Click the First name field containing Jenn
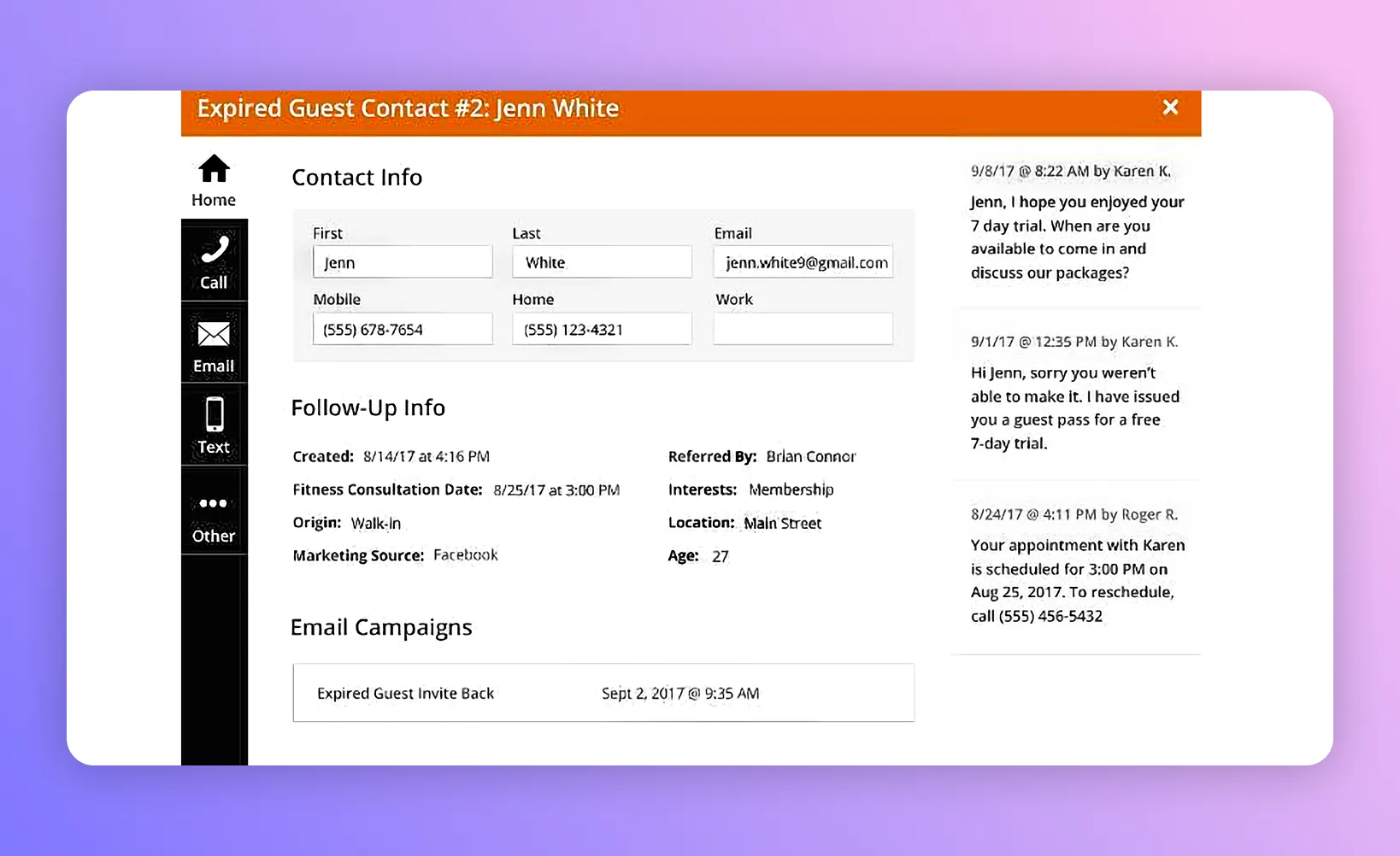1400x856 pixels. 403,262
